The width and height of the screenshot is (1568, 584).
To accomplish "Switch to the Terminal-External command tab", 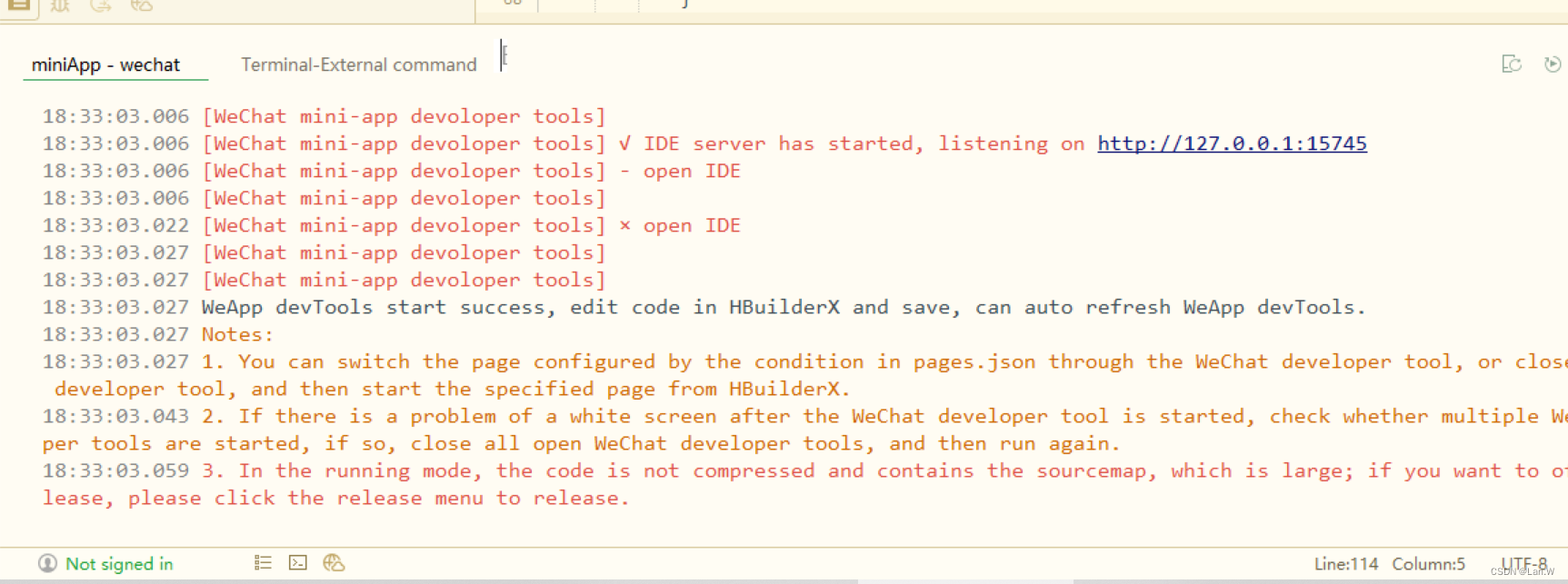I will (x=358, y=64).
